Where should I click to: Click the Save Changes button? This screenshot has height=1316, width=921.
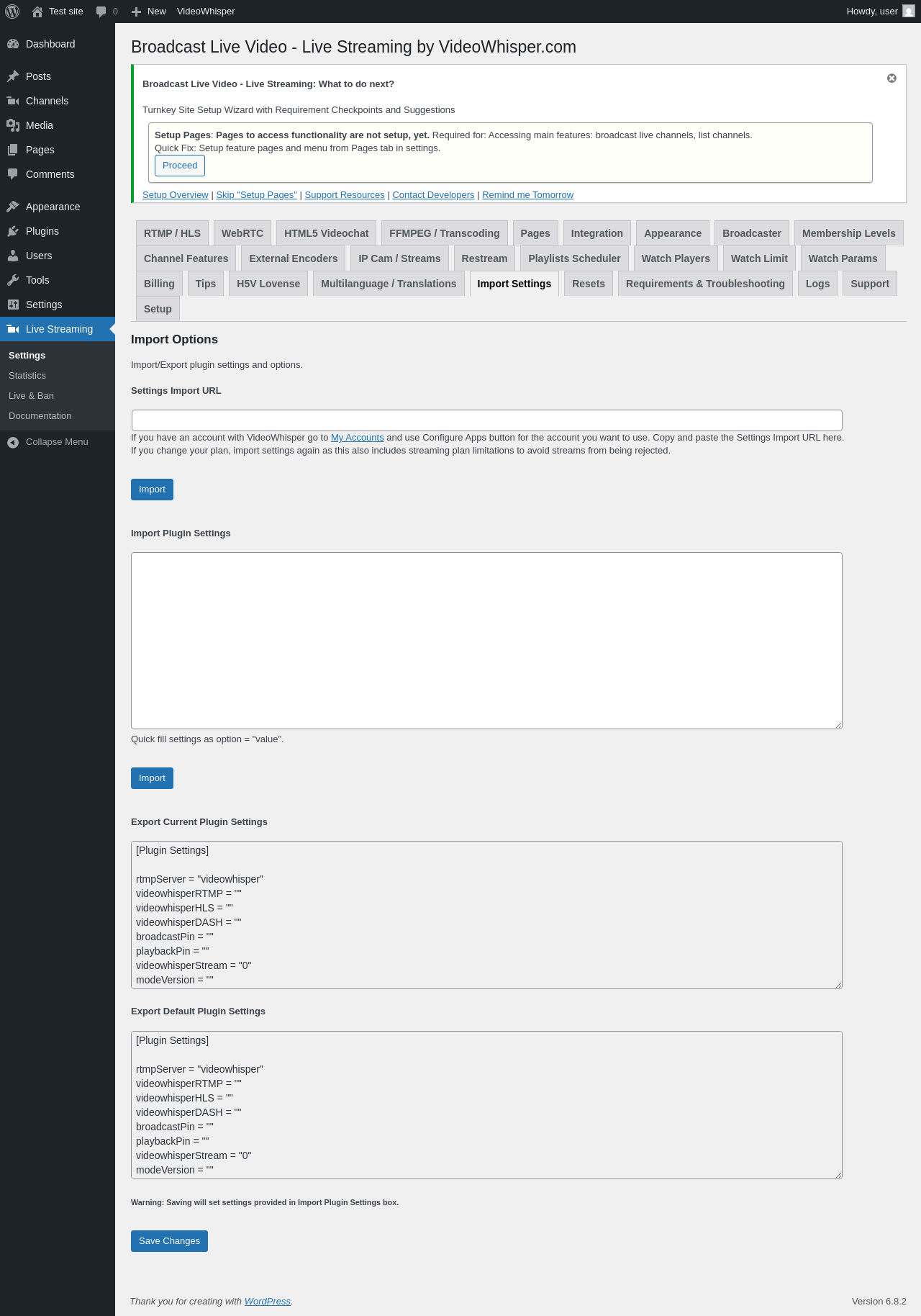[x=169, y=1241]
